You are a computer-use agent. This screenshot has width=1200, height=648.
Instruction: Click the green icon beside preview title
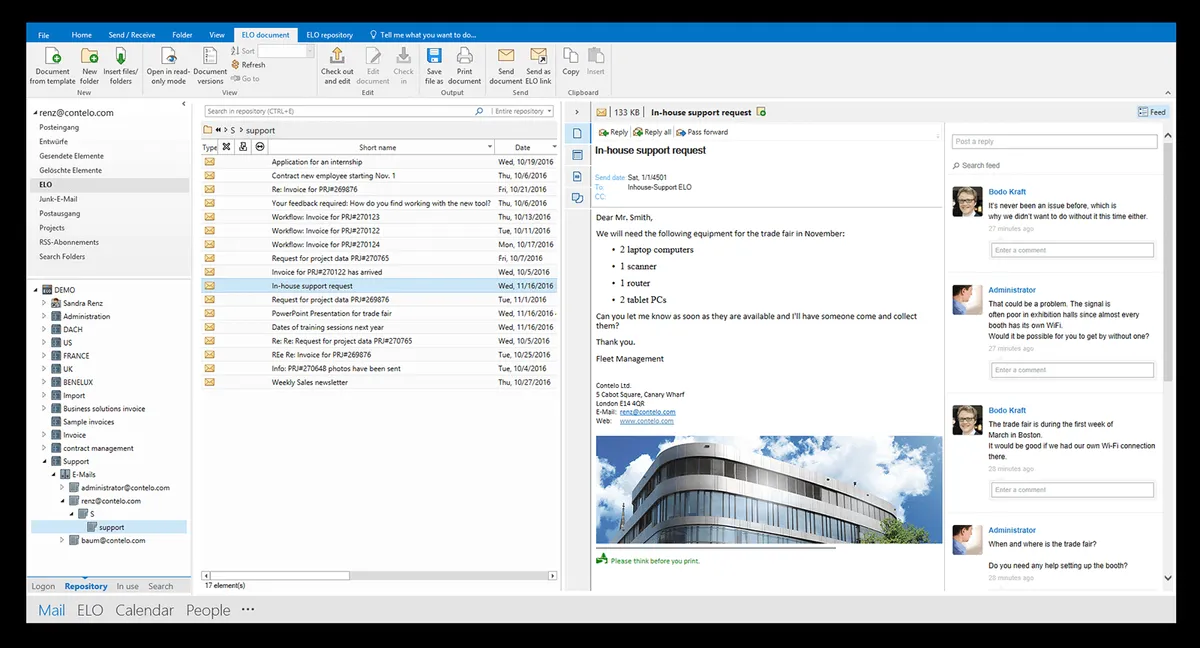click(x=762, y=112)
